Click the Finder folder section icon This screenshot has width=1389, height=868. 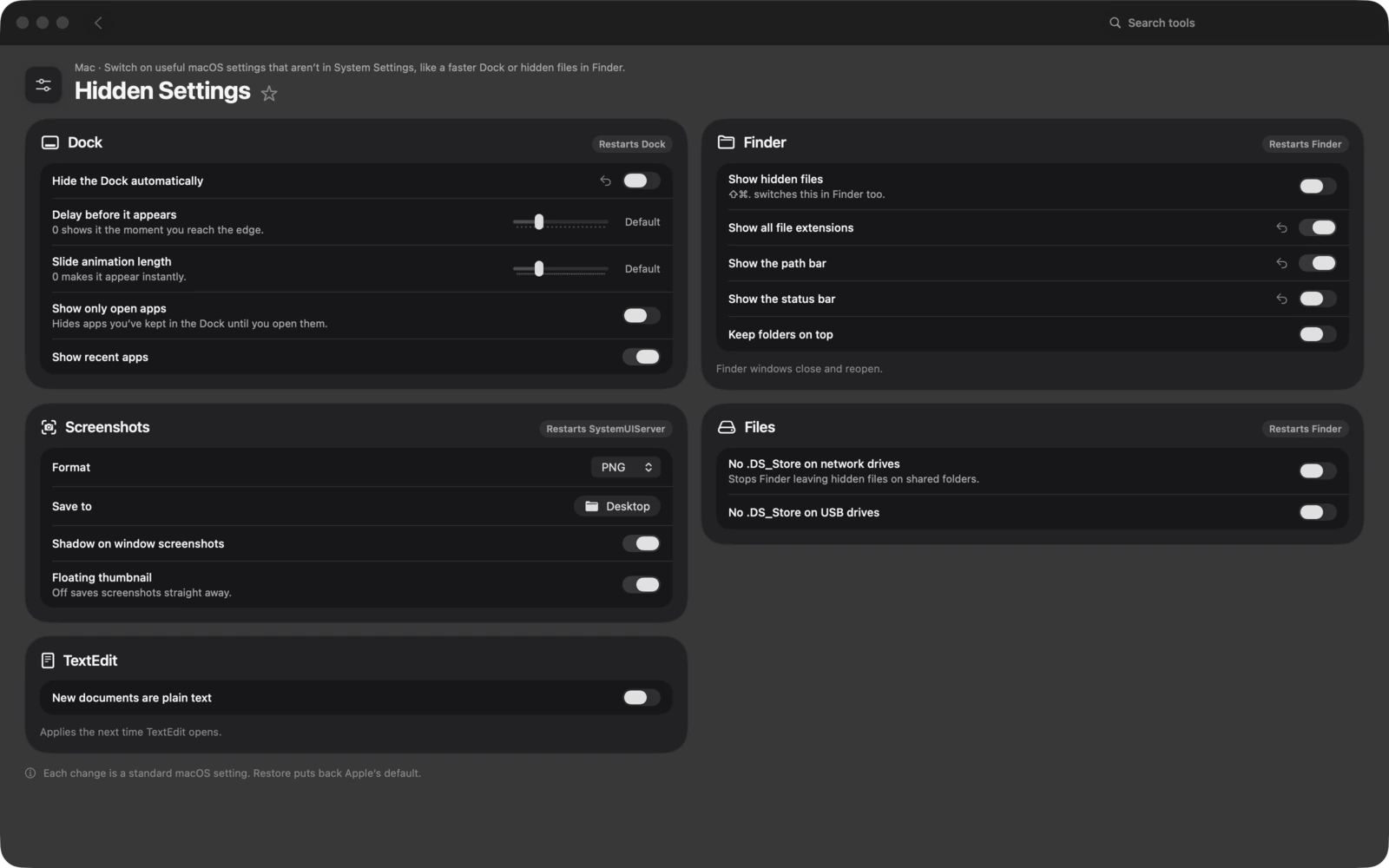[x=726, y=142]
